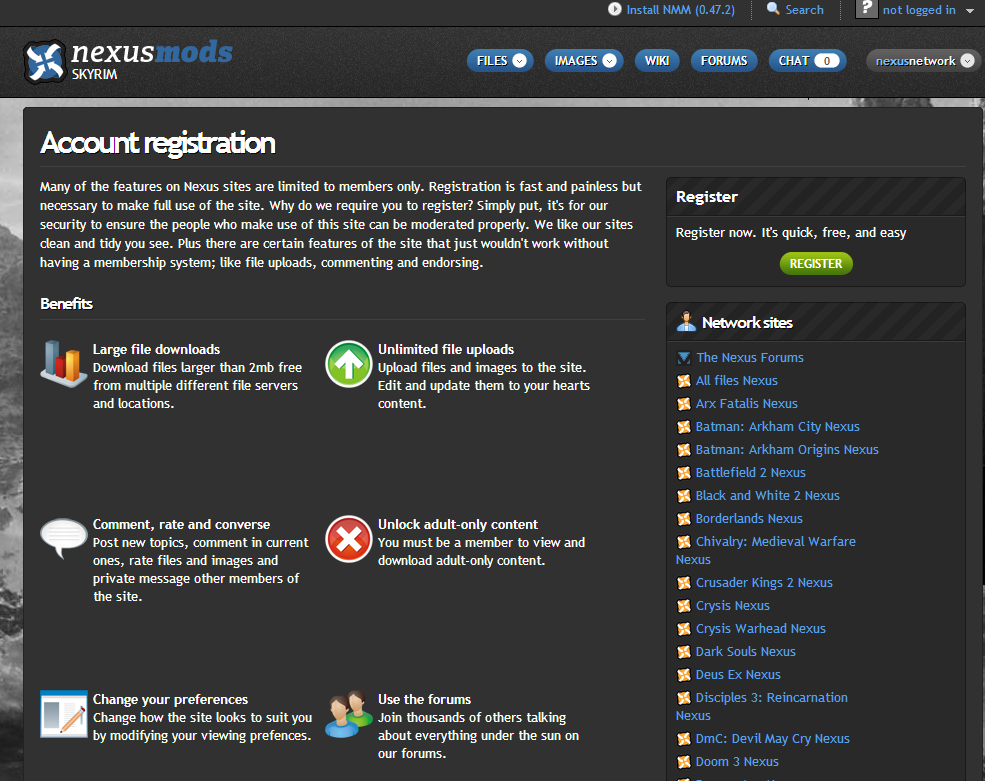The height and width of the screenshot is (781, 985).
Task: Open Crusader Kings 2 Nexus link
Action: point(764,582)
